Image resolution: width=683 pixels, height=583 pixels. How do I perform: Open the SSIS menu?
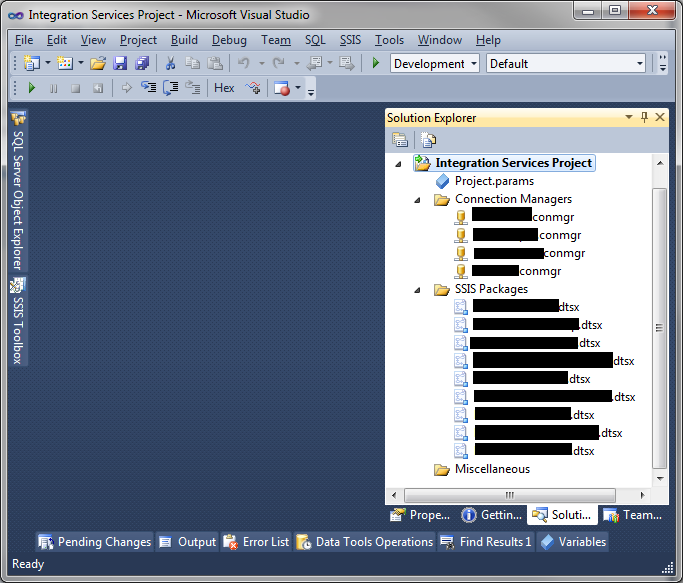pos(350,40)
